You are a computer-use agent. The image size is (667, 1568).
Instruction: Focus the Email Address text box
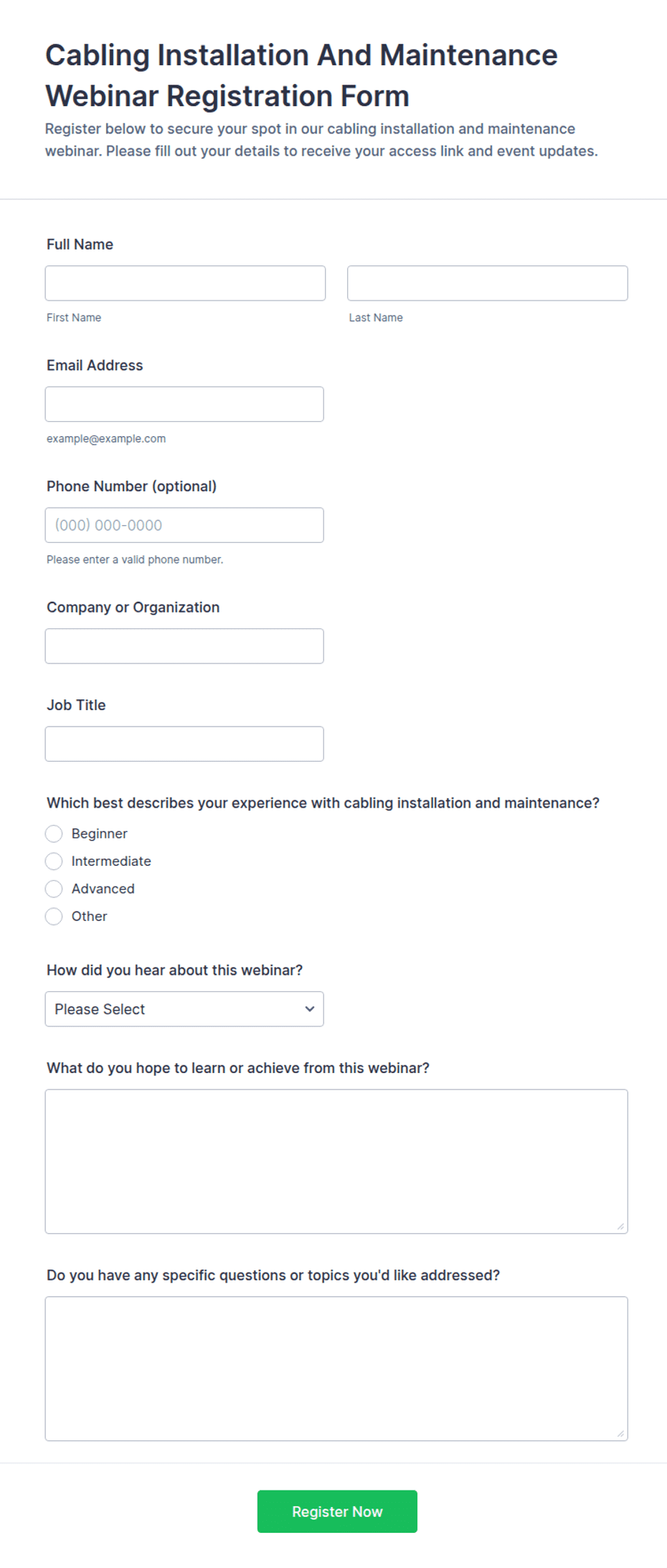[x=184, y=405]
